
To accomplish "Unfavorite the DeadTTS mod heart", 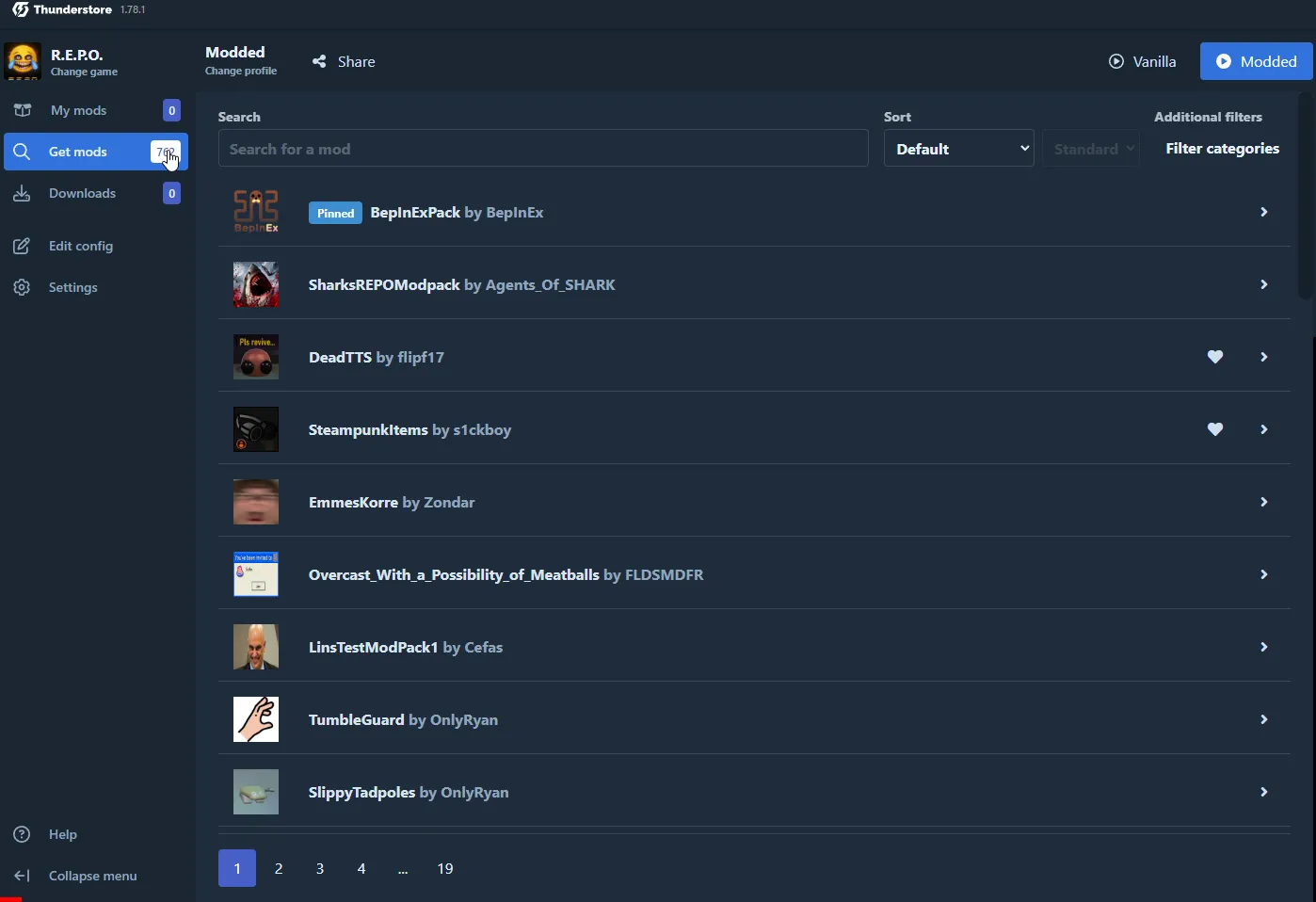I will click(1215, 357).
